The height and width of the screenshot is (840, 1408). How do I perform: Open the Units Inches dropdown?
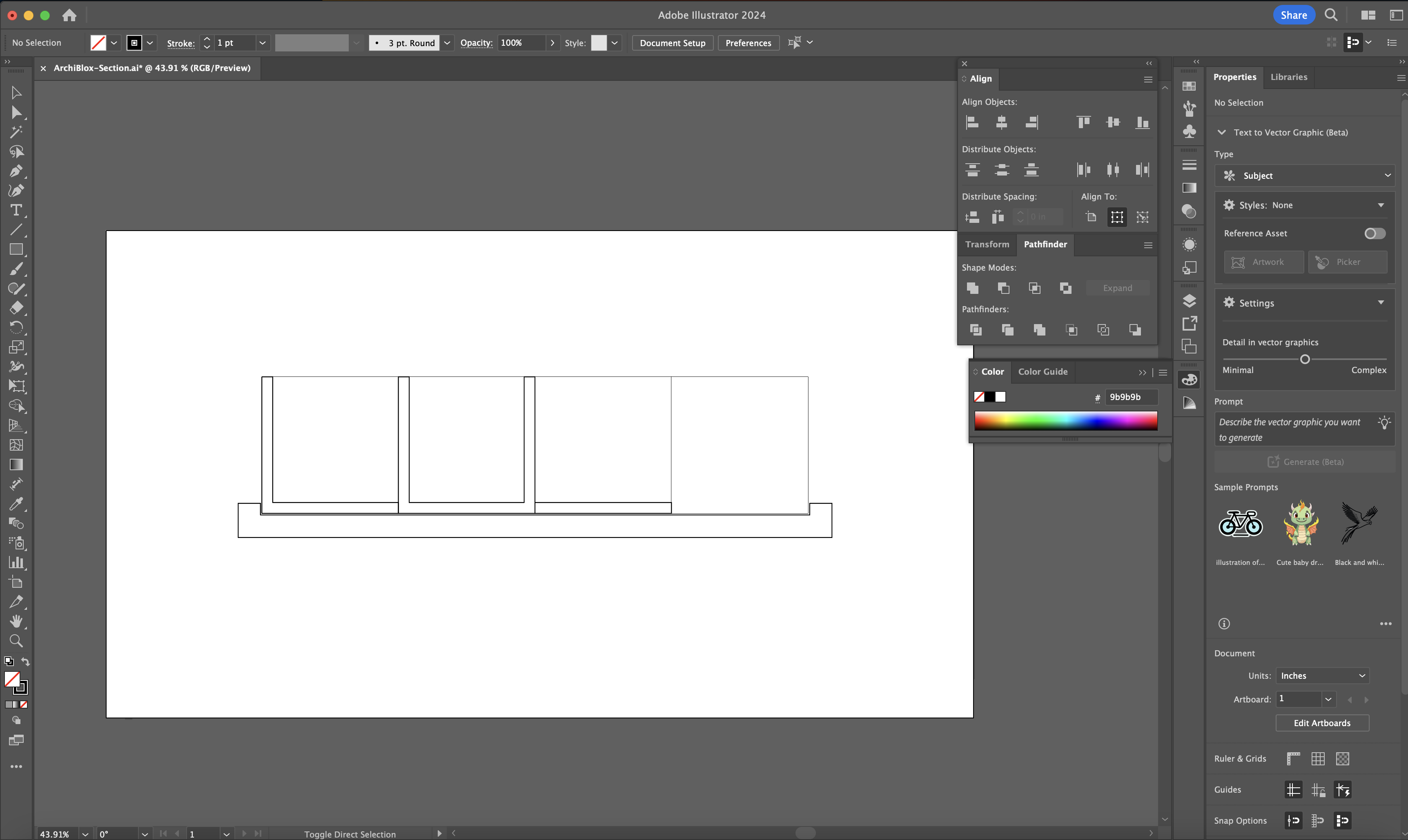[1322, 675]
